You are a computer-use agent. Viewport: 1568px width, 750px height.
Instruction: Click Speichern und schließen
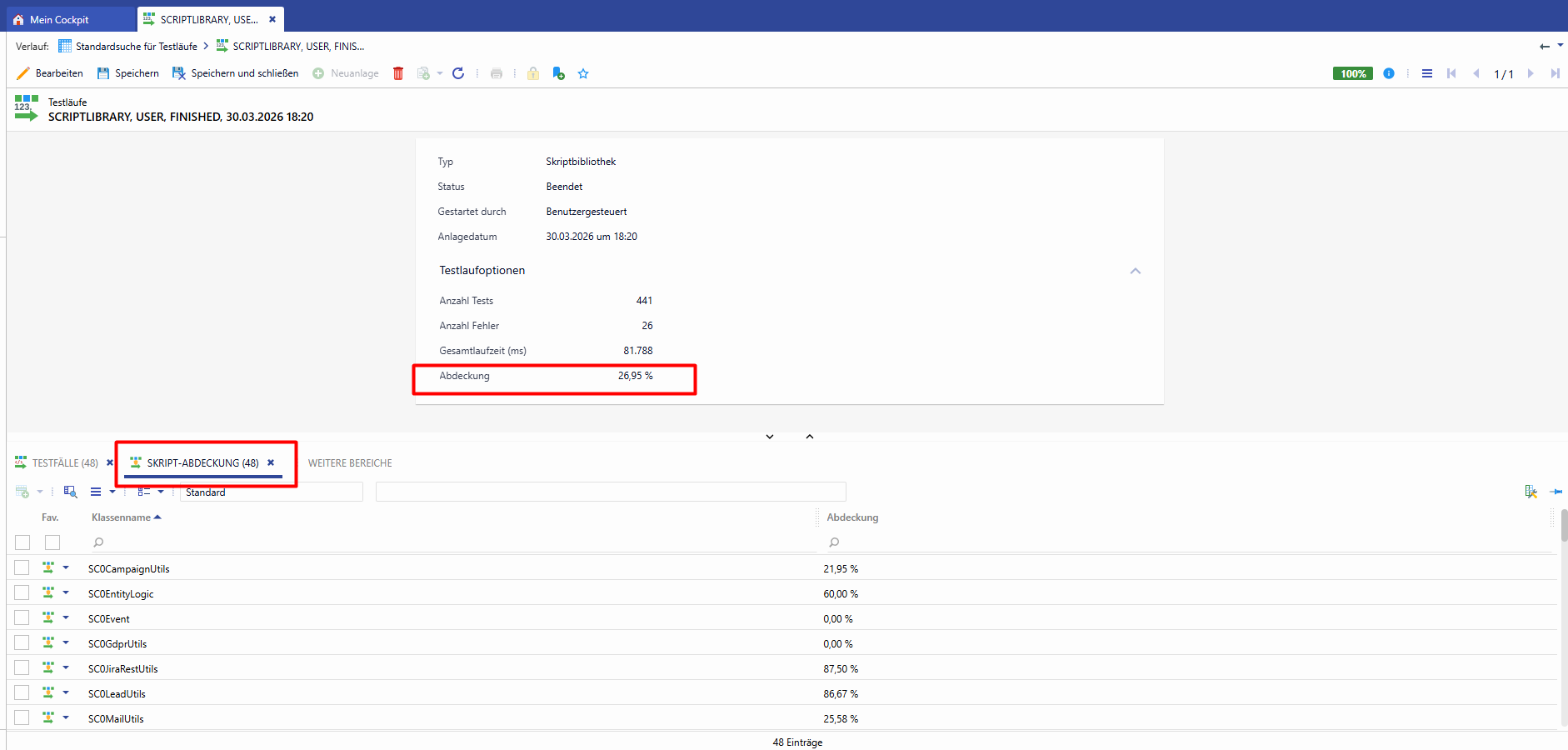pyautogui.click(x=236, y=73)
